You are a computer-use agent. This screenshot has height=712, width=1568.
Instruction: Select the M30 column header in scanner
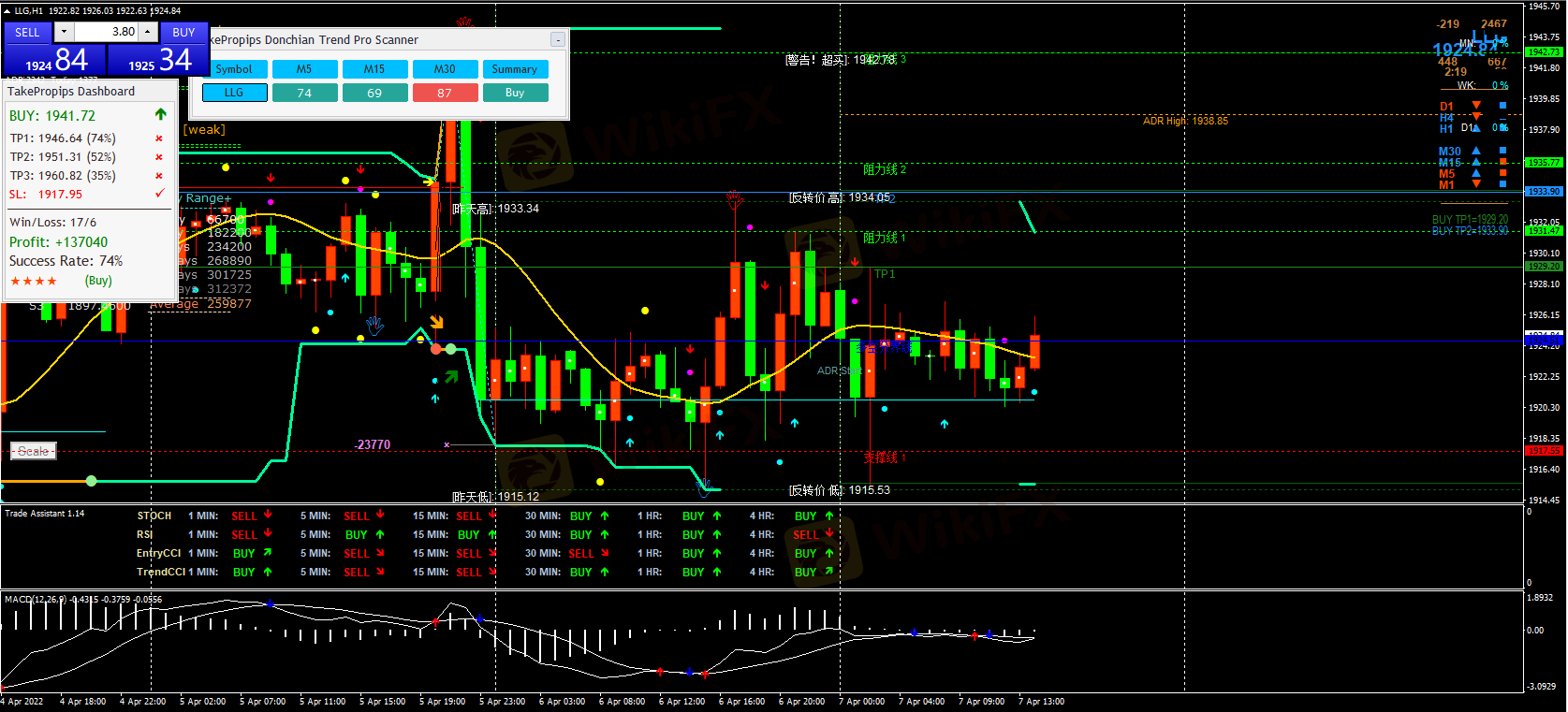pos(445,69)
